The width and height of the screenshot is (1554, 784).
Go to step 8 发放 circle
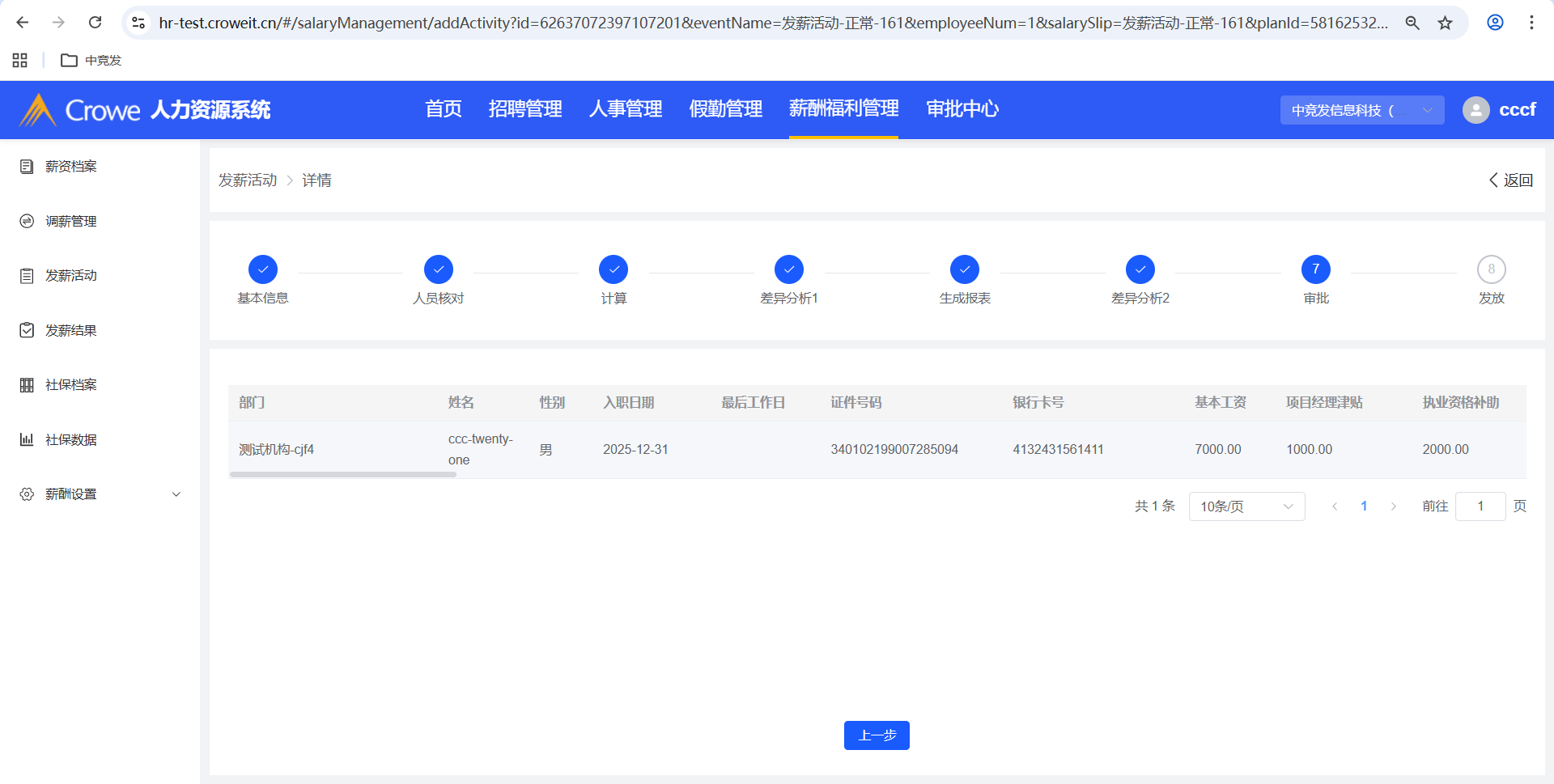pos(1491,269)
